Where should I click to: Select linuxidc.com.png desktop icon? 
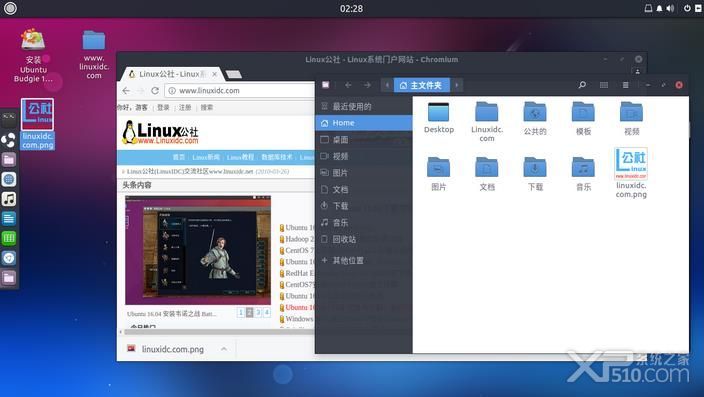pos(38,124)
